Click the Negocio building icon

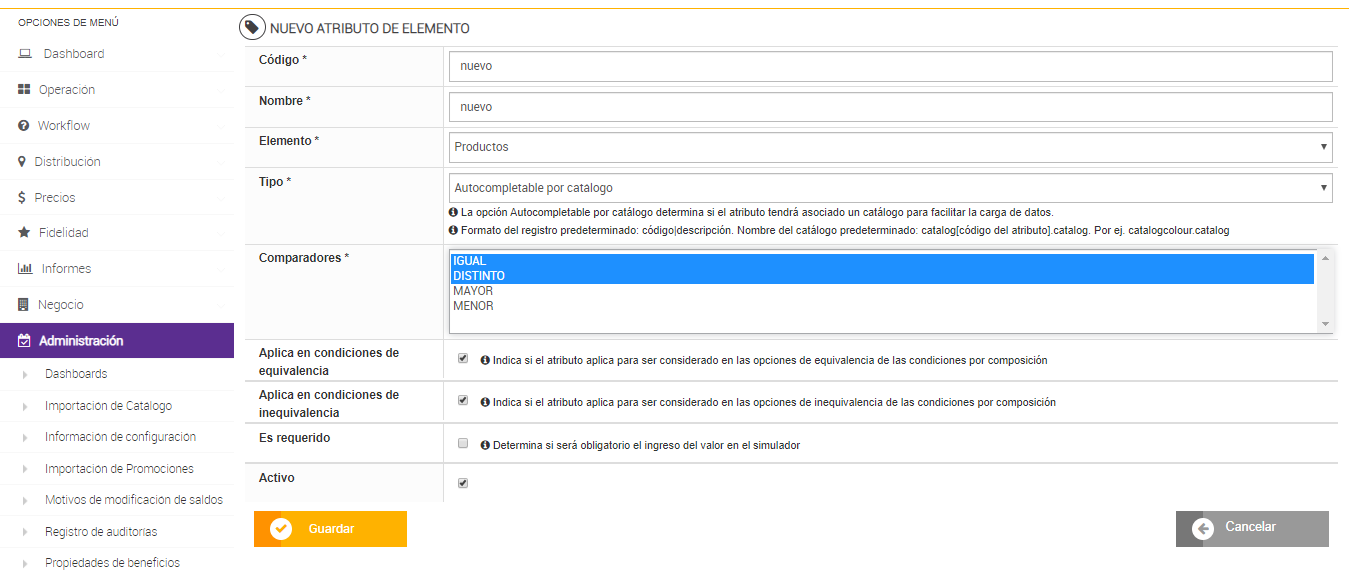point(24,305)
